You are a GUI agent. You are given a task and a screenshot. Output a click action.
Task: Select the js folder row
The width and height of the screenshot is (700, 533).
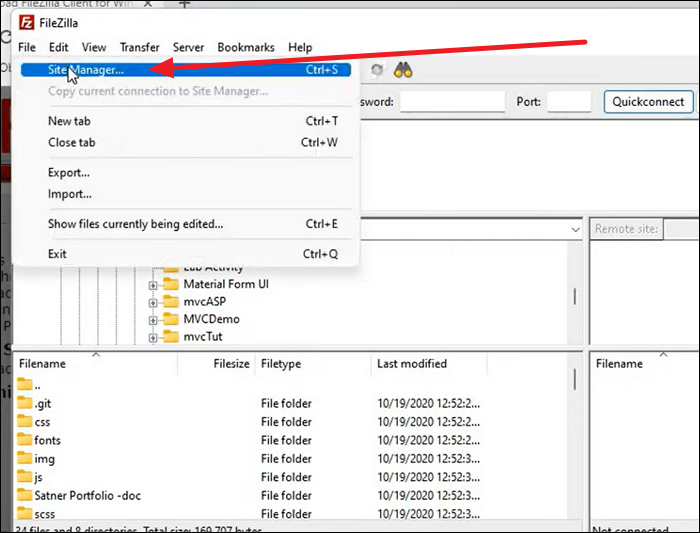[292, 477]
